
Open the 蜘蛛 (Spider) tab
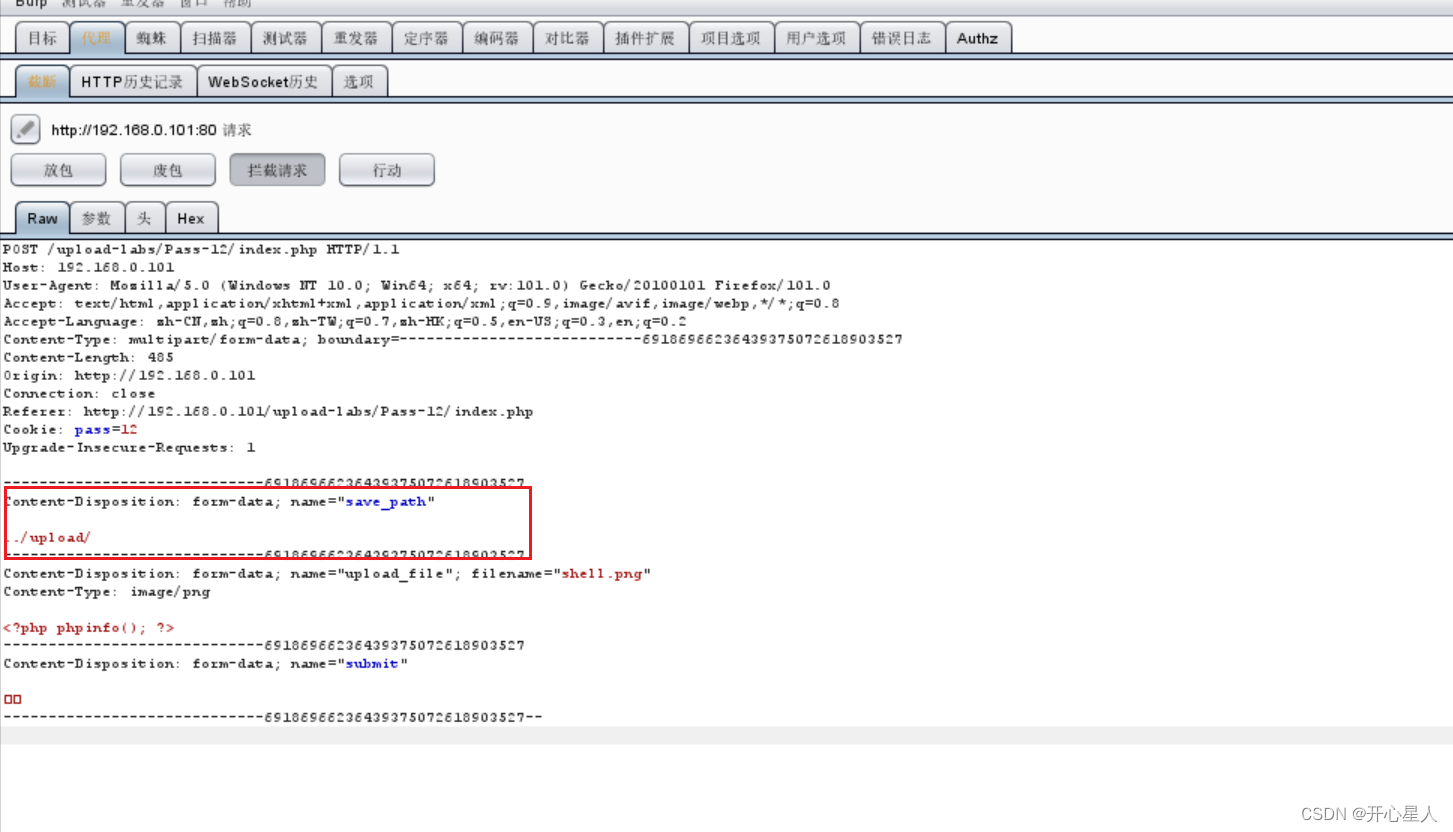[152, 38]
